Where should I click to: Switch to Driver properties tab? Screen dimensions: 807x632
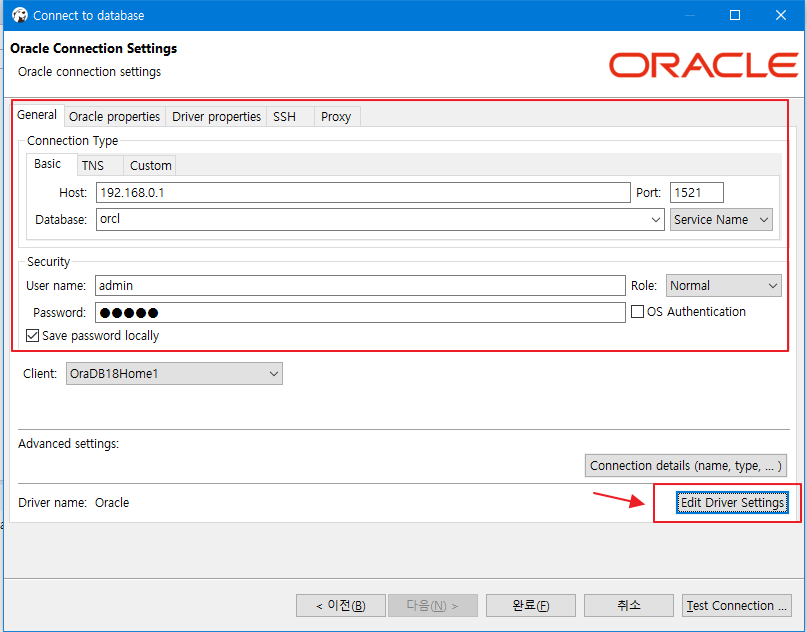pos(216,117)
